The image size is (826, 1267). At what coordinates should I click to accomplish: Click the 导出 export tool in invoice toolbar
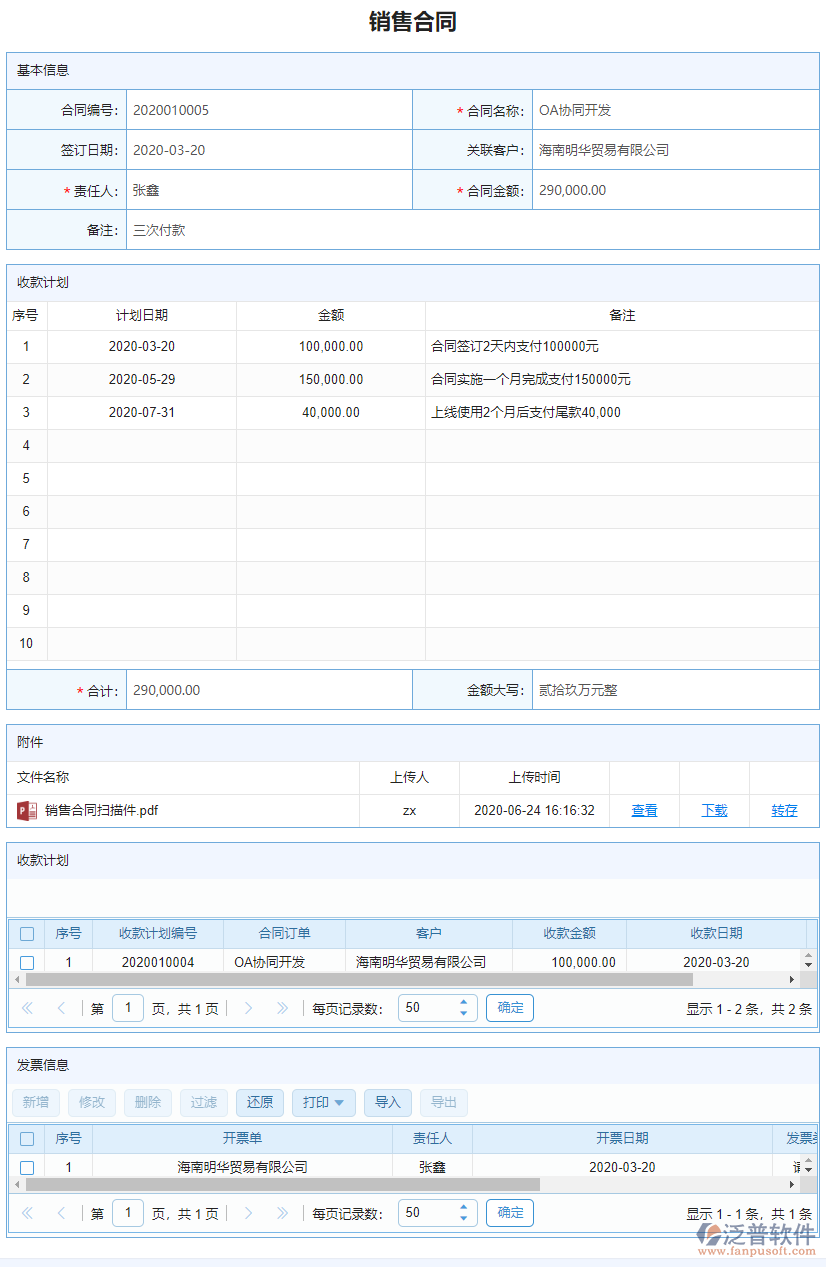tap(443, 1102)
